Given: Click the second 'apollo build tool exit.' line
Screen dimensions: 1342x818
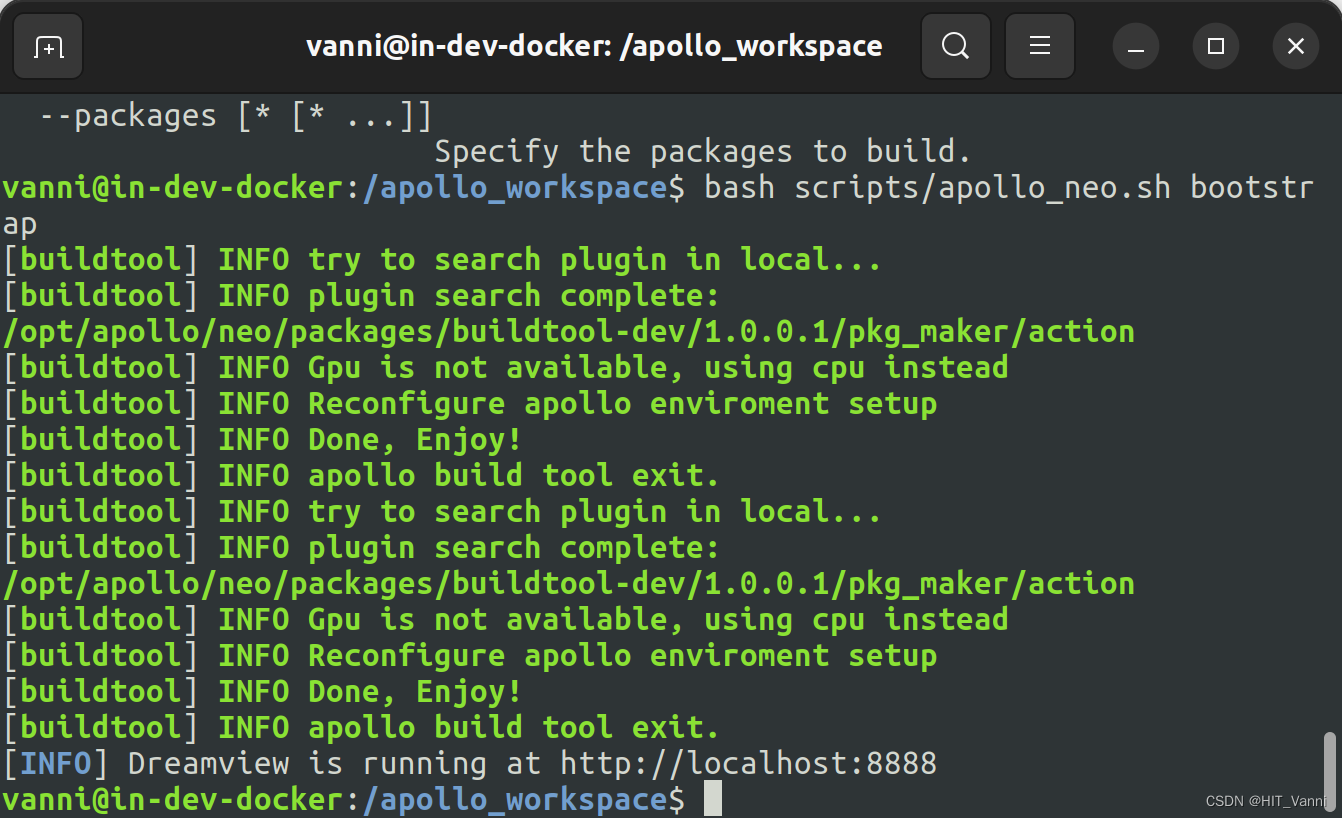Looking at the screenshot, I should 361,728.
